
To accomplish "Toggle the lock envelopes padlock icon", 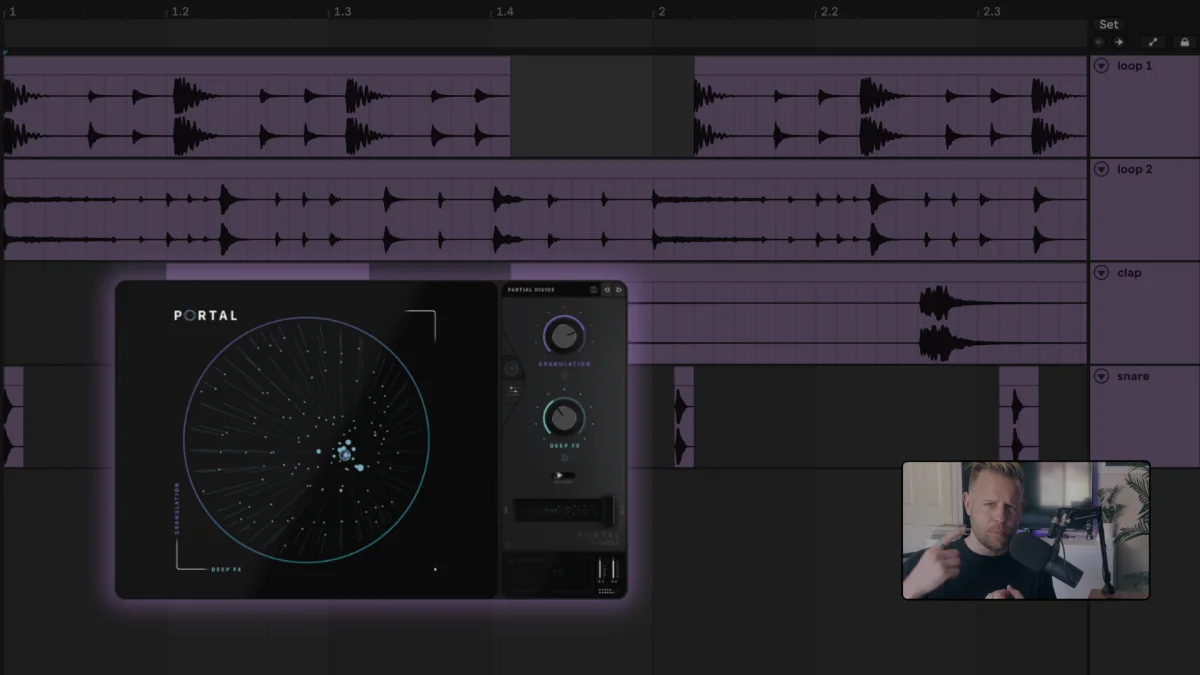I will coord(1184,42).
